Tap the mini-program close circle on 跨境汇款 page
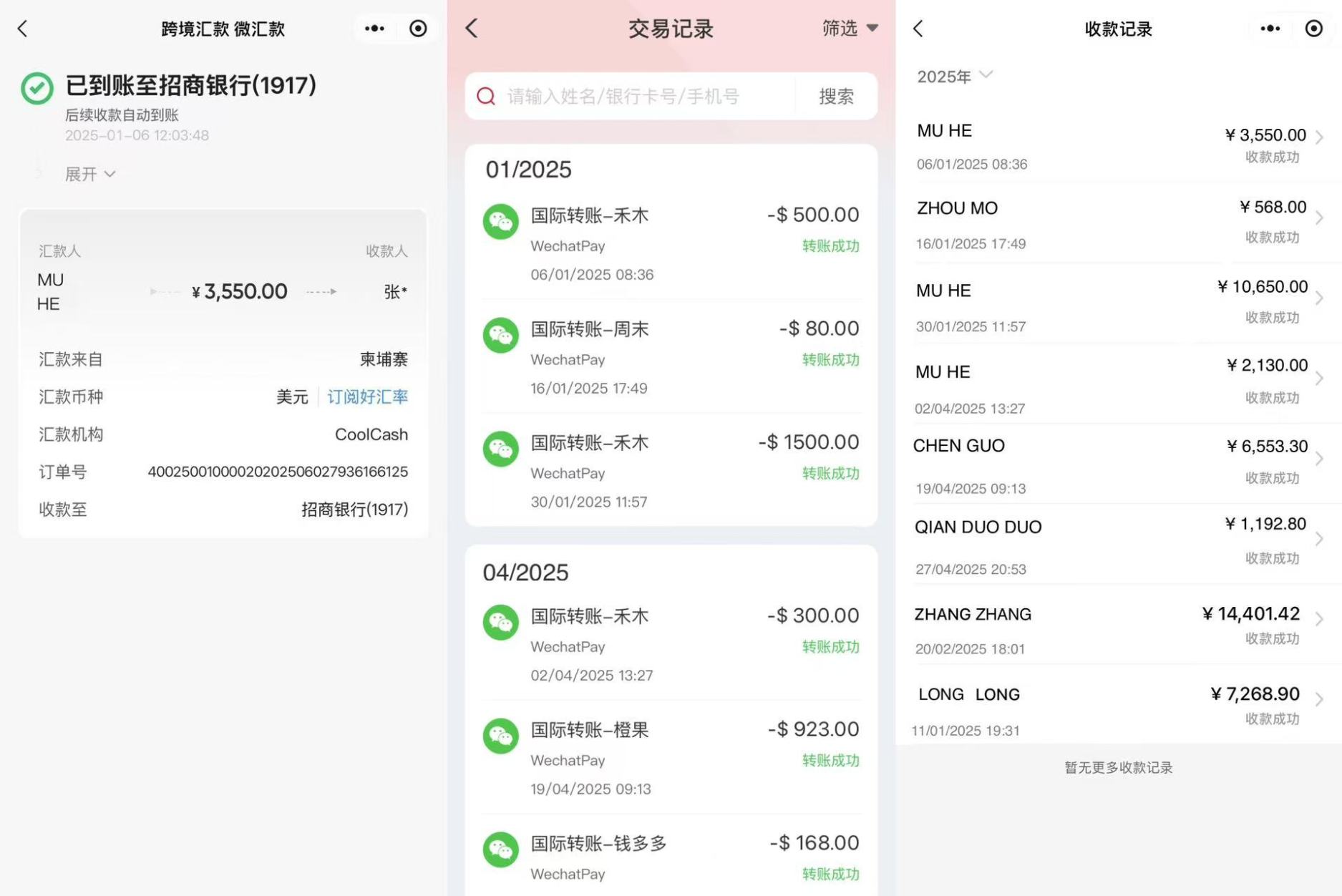This screenshot has height=896, width=1342. (418, 29)
